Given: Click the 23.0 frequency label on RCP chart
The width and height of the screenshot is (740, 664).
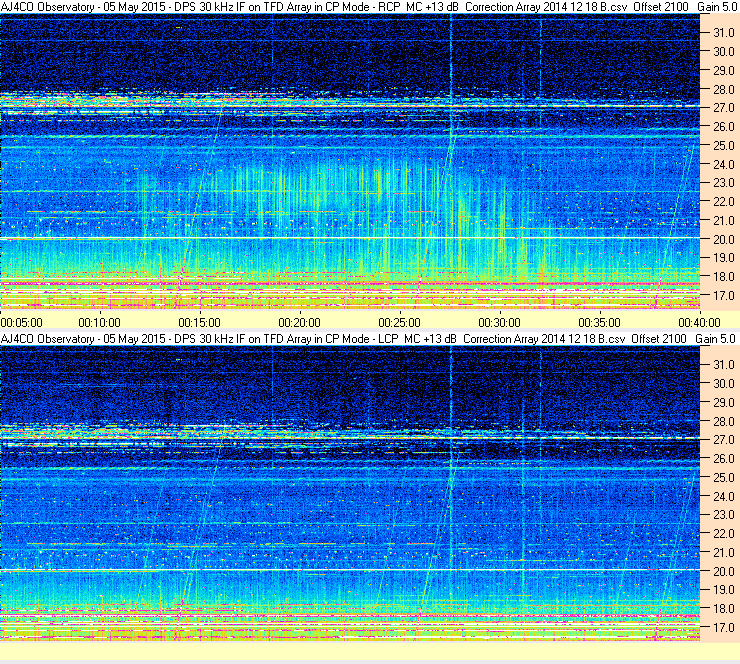Looking at the screenshot, I should [724, 183].
